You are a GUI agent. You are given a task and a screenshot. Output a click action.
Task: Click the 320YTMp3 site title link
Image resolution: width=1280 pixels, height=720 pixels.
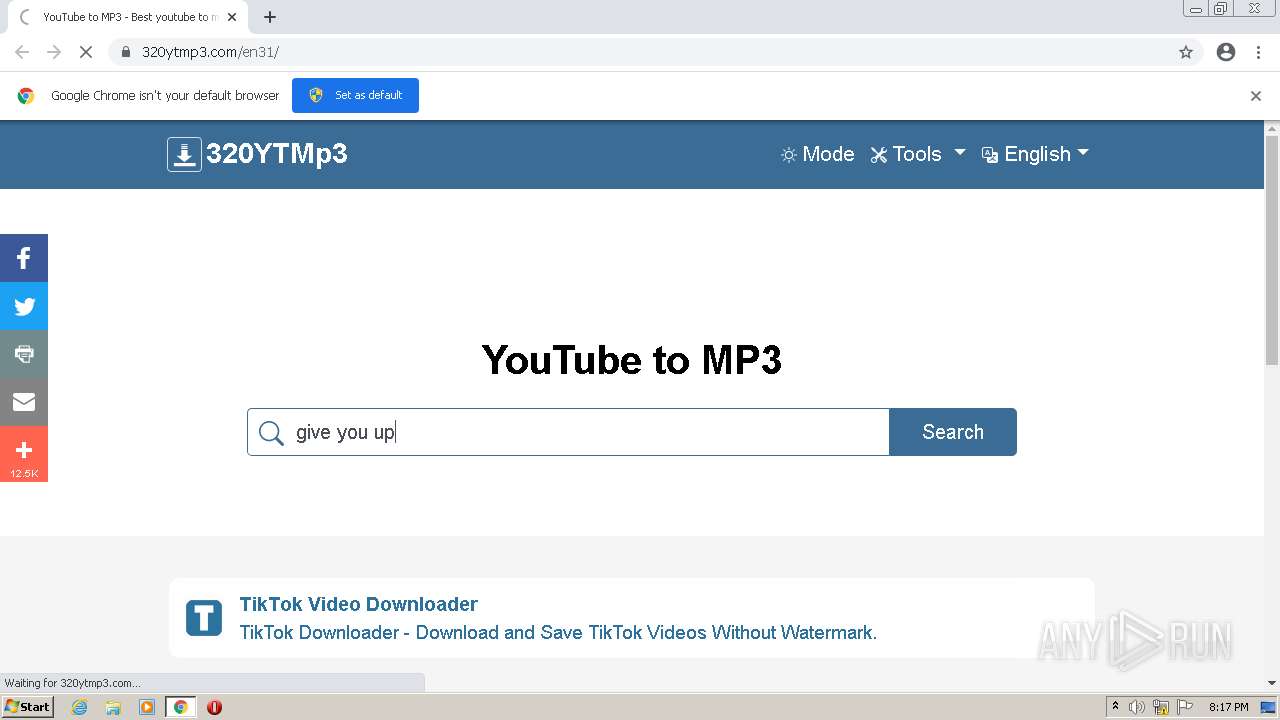pos(276,154)
